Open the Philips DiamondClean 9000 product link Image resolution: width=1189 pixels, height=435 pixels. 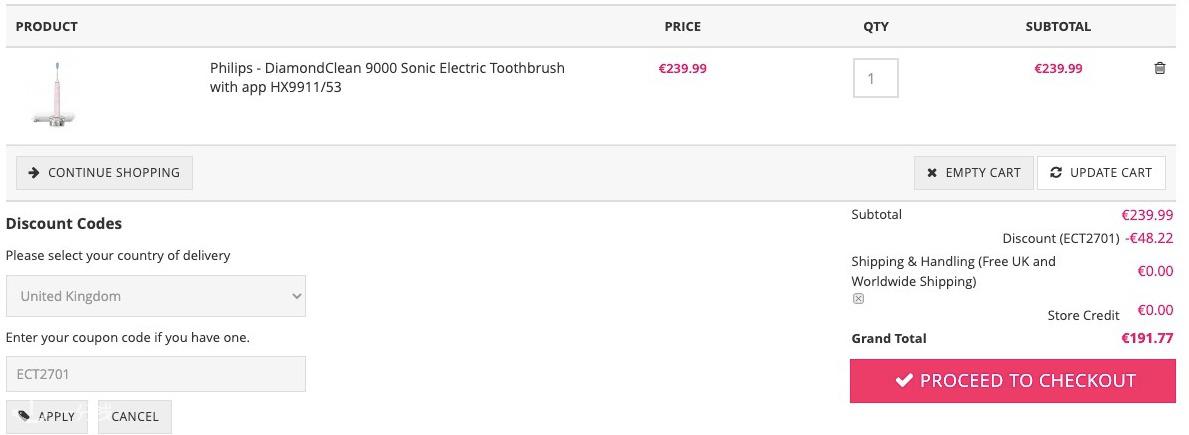(387, 77)
